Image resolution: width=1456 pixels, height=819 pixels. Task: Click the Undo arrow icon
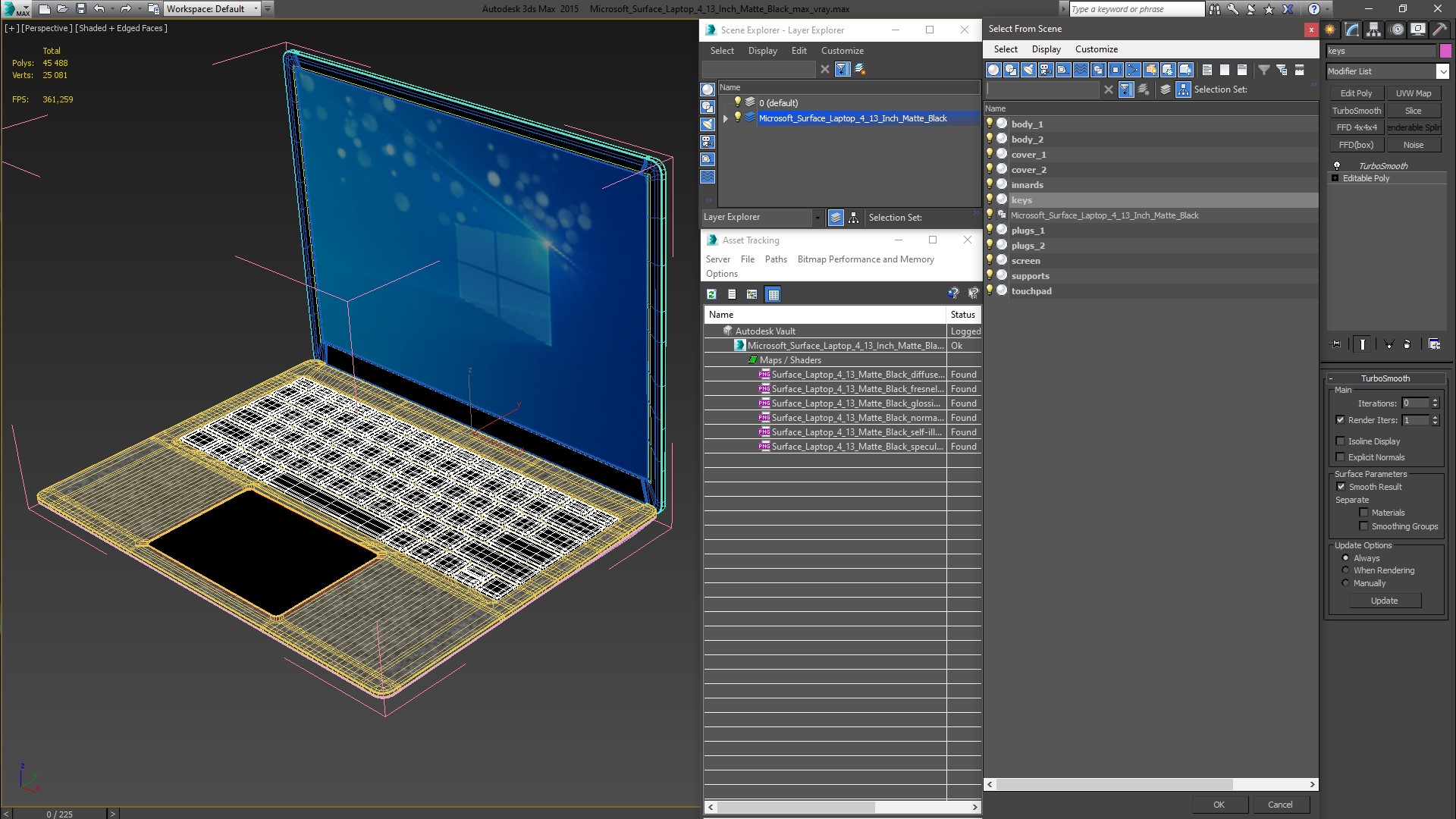coord(99,9)
